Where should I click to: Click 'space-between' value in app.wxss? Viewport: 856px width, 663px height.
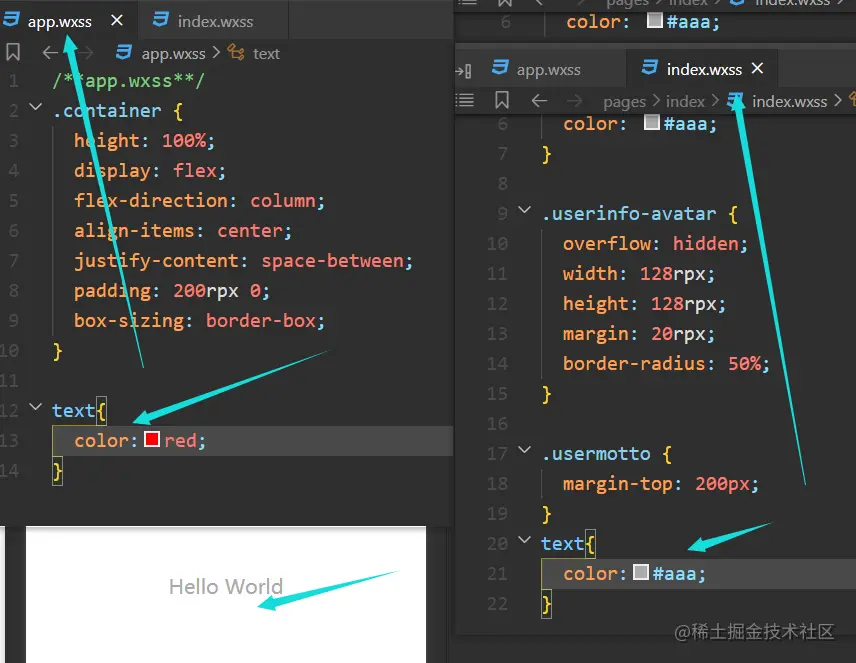point(332,261)
